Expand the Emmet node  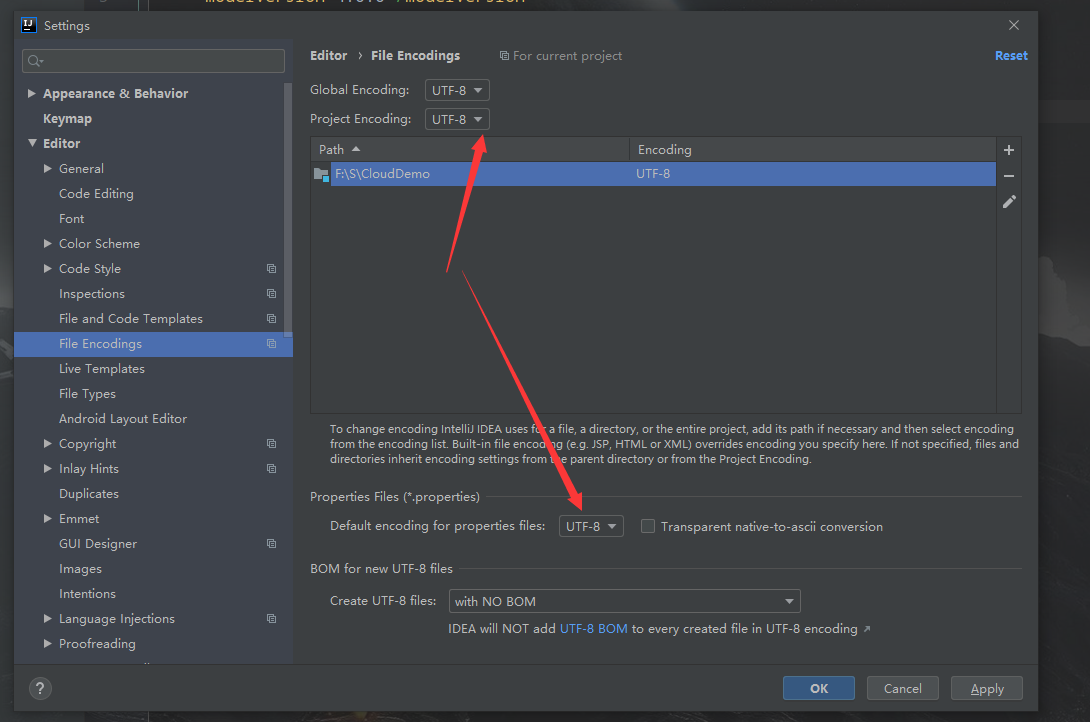pos(48,519)
